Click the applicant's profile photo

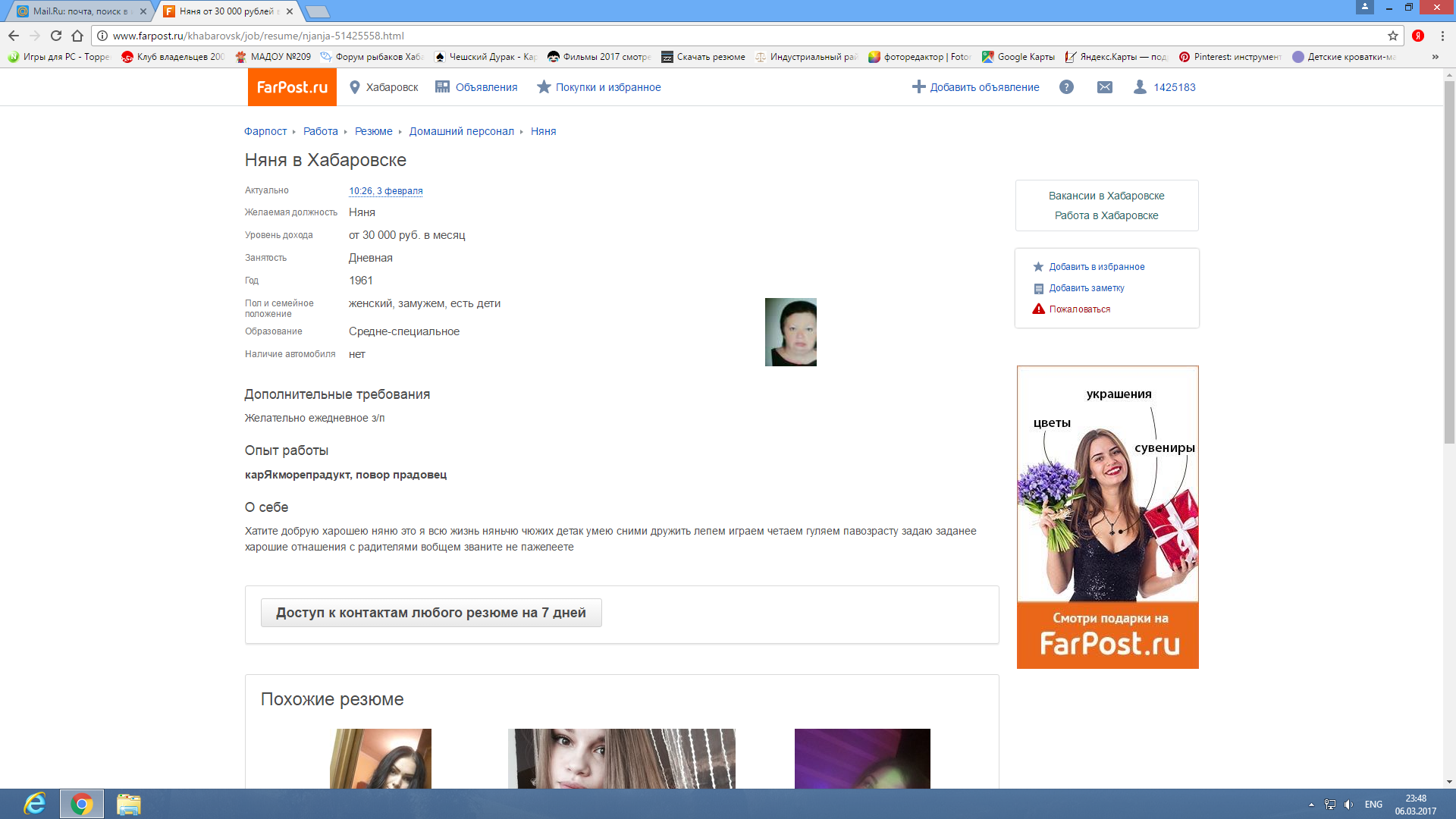click(790, 332)
